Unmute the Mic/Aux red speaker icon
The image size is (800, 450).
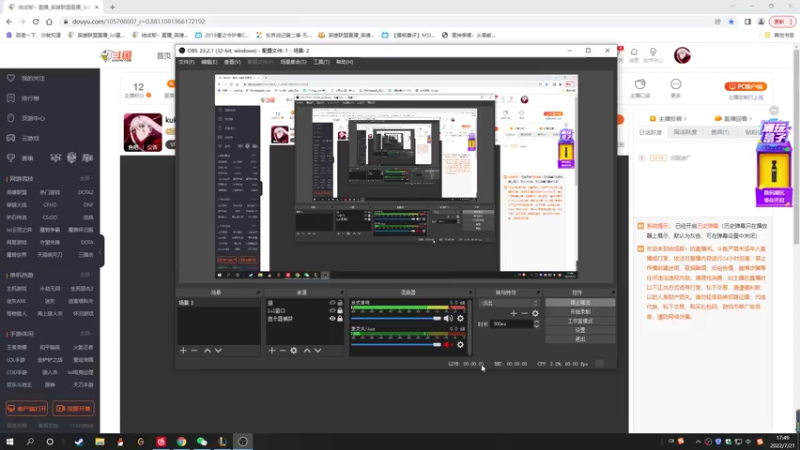point(448,345)
